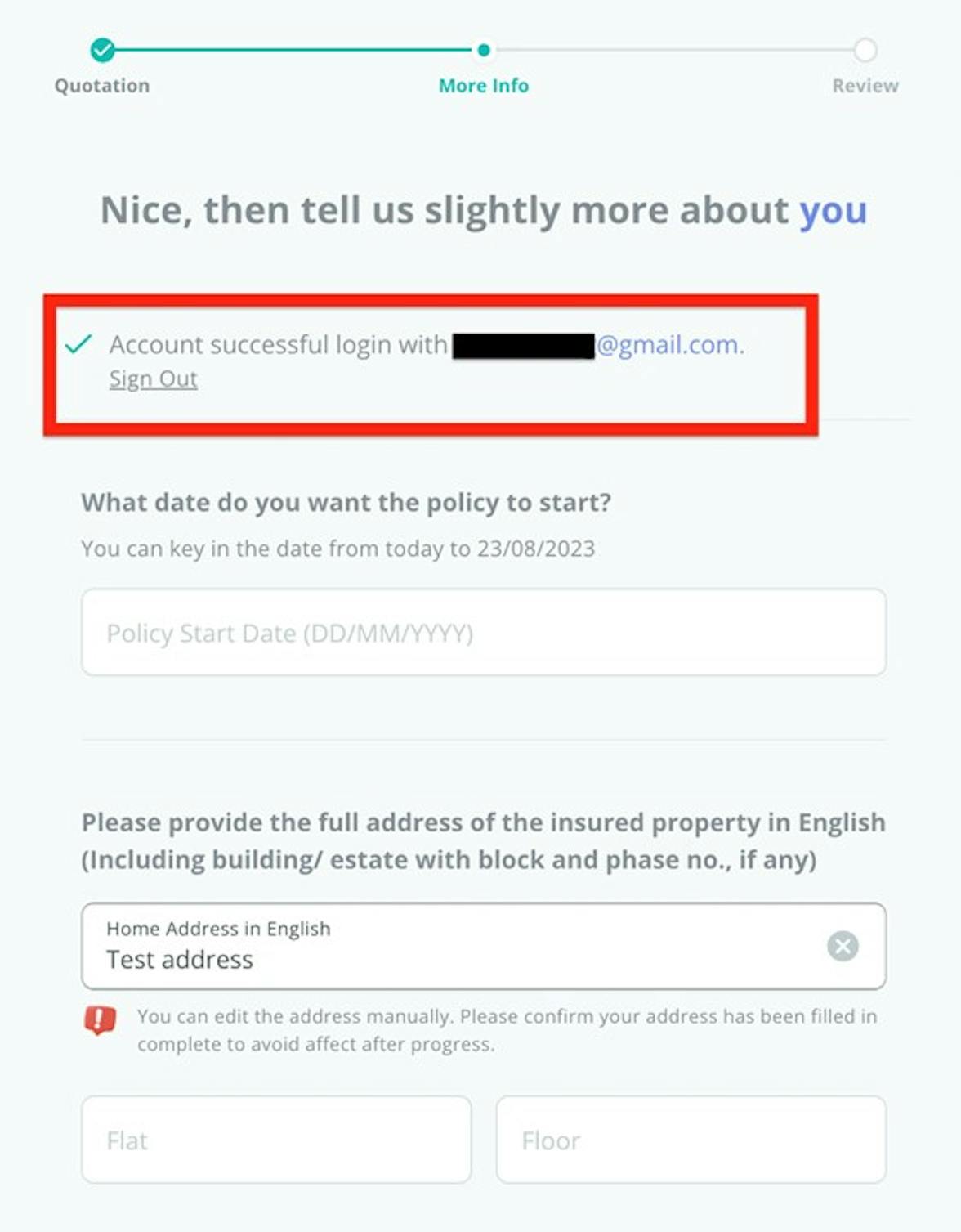Click the date range hint text
Image resolution: width=961 pixels, height=1232 pixels.
(338, 549)
